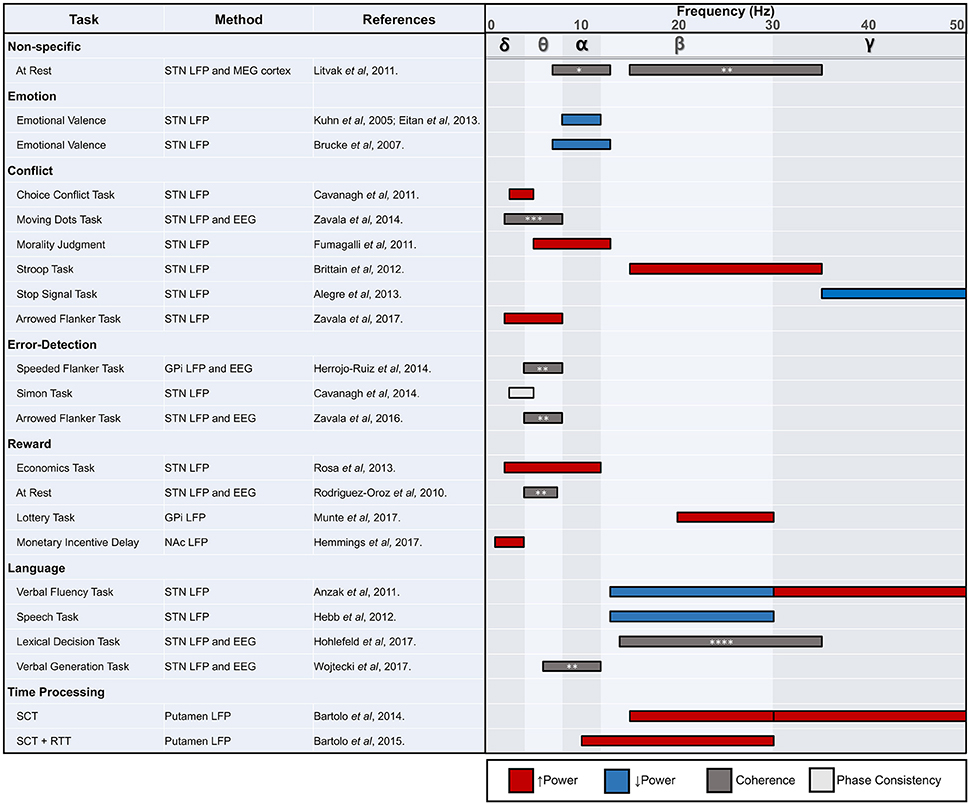
Task: Select the alpha (α) band symbol
Action: pos(582,45)
